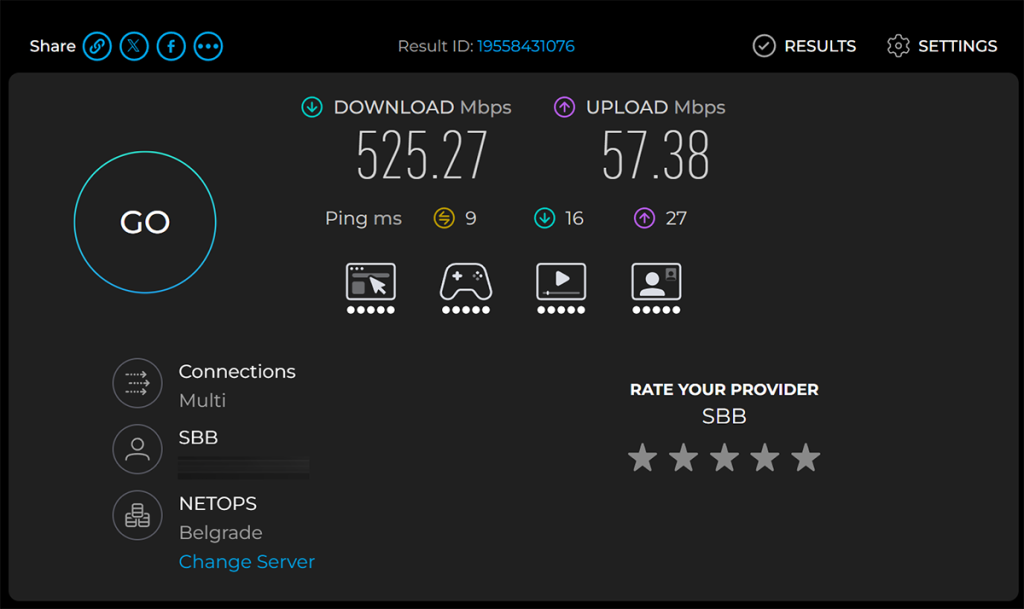Copy the result link via the share link icon
Image resolution: width=1024 pixels, height=609 pixels.
tap(97, 46)
